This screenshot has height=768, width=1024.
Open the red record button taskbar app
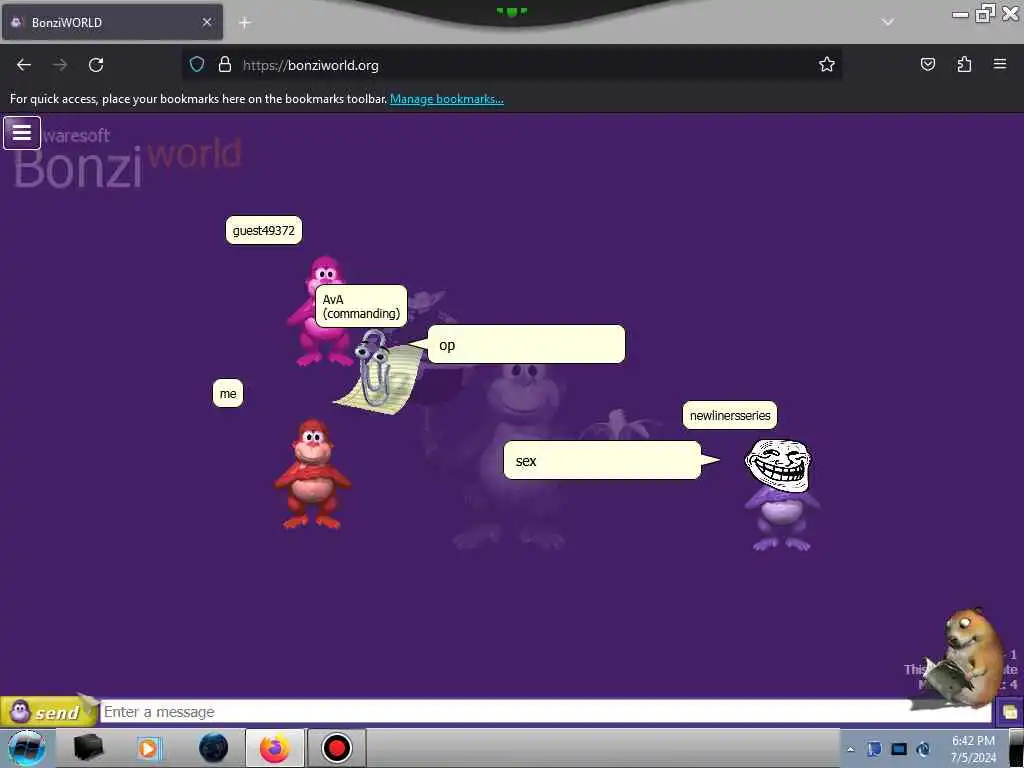tap(337, 748)
